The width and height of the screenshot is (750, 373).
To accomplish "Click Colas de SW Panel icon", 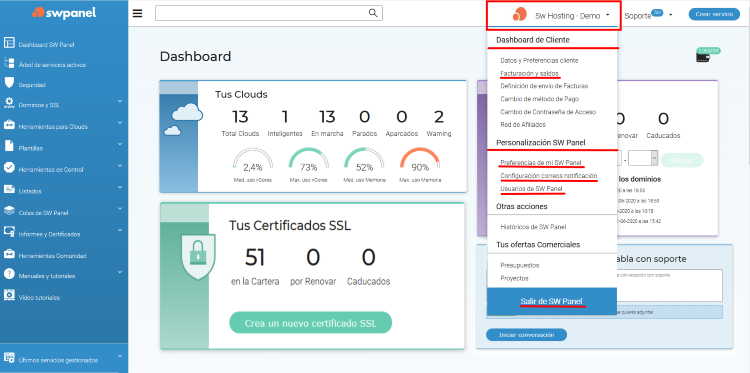I will (9, 210).
